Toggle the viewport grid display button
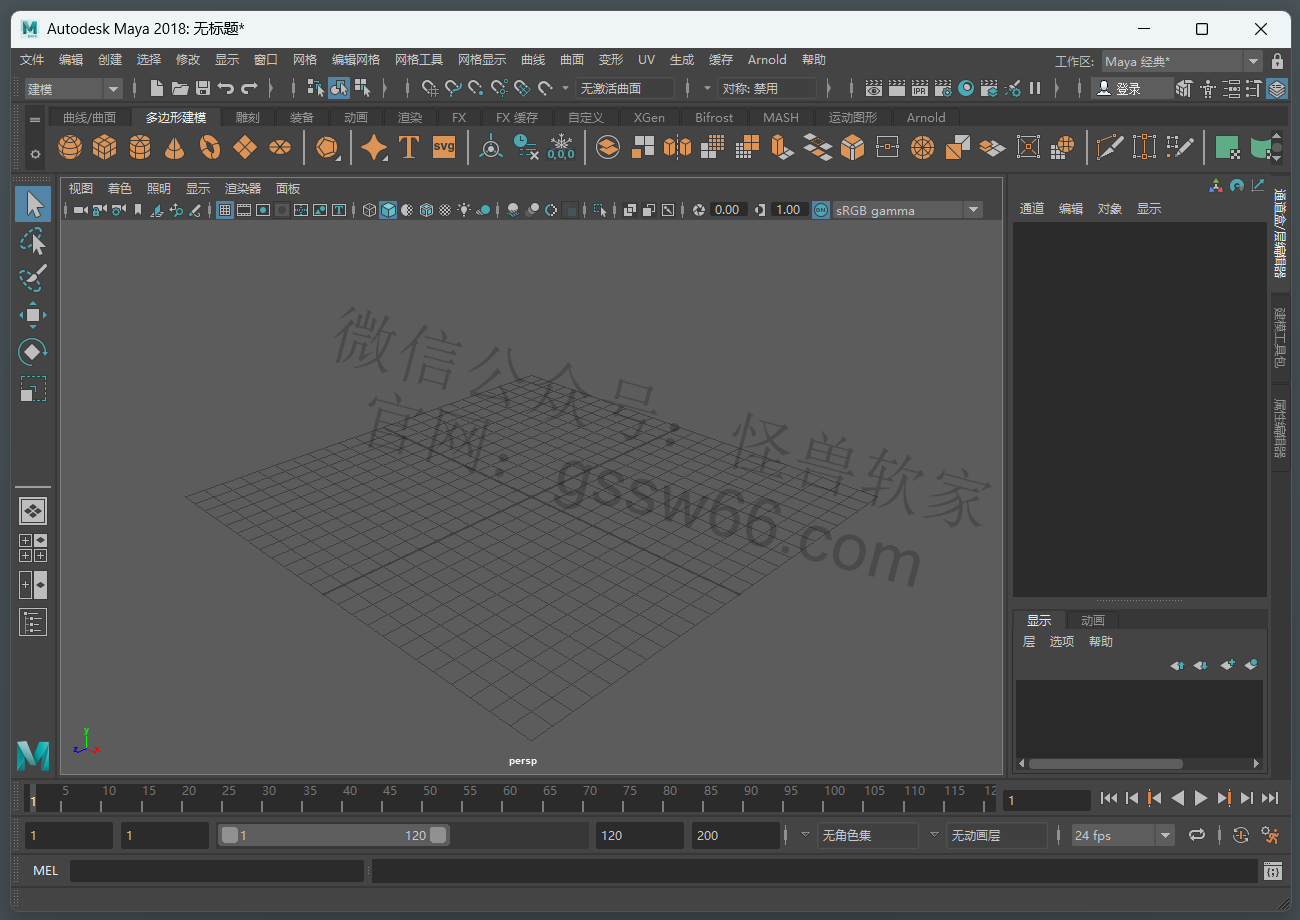Screen dimensions: 1300x920 tap(225, 210)
